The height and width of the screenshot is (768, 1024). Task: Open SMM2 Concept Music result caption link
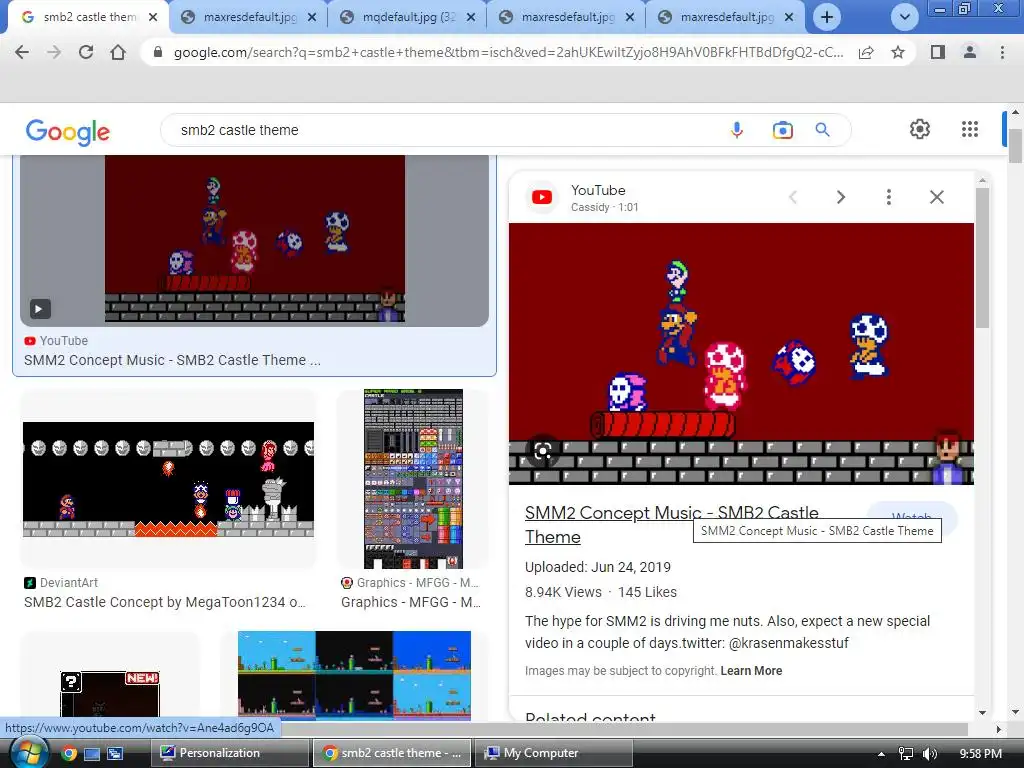click(172, 360)
